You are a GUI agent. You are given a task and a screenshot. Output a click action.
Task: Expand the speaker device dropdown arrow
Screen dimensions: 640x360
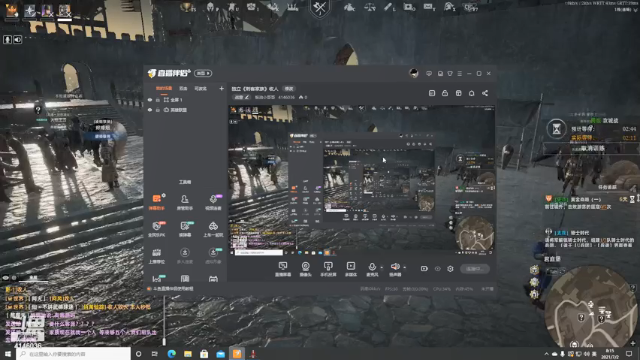pyautogui.click(x=404, y=268)
